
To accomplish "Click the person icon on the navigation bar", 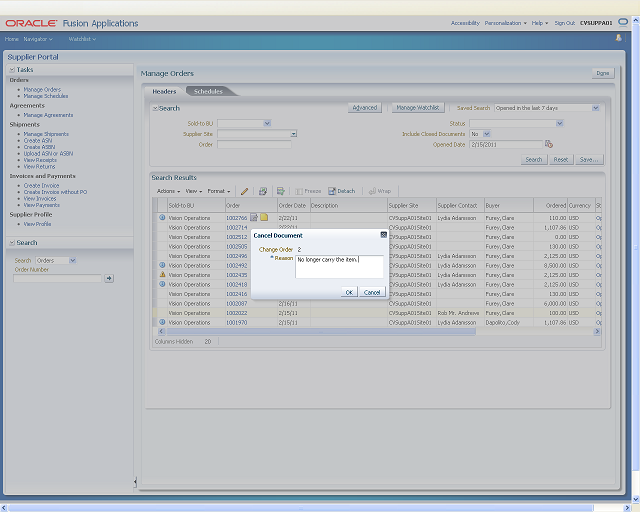I will [x=618, y=38].
